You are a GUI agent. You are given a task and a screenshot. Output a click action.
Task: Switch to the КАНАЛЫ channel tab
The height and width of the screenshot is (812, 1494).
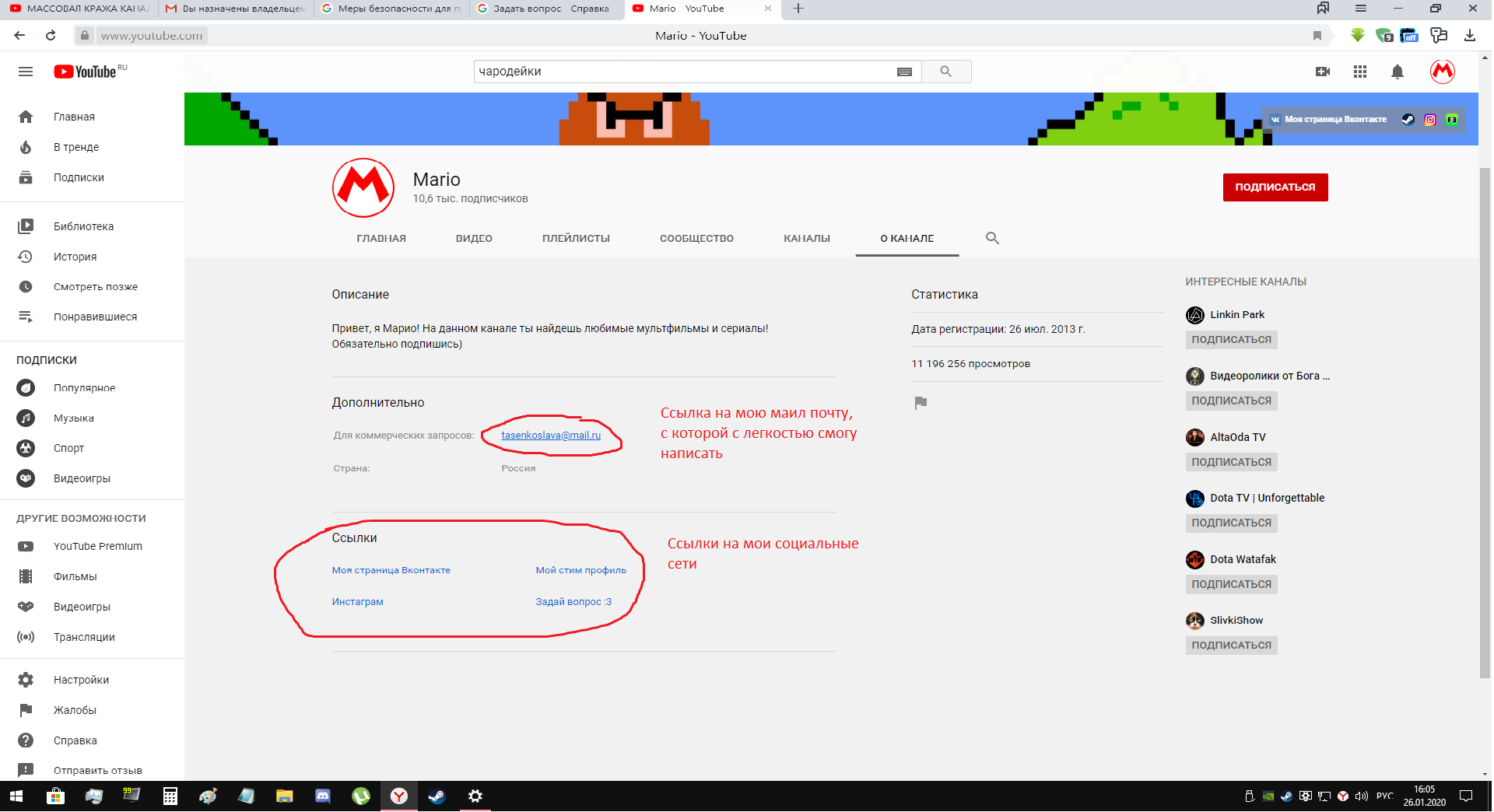point(807,239)
